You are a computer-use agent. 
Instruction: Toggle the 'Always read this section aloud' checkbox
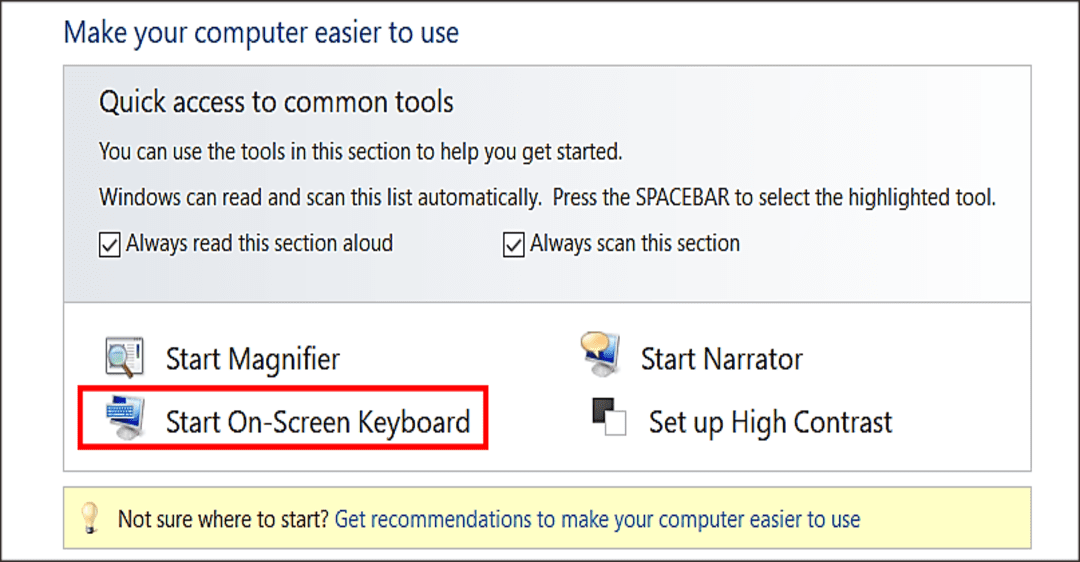coord(110,244)
